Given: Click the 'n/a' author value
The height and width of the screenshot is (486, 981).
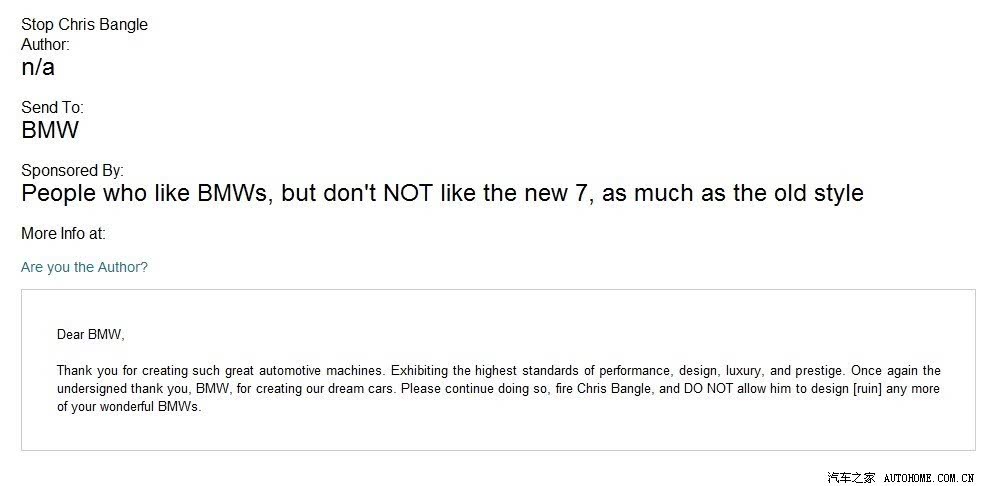Looking at the screenshot, I should pyautogui.click(x=38, y=67).
